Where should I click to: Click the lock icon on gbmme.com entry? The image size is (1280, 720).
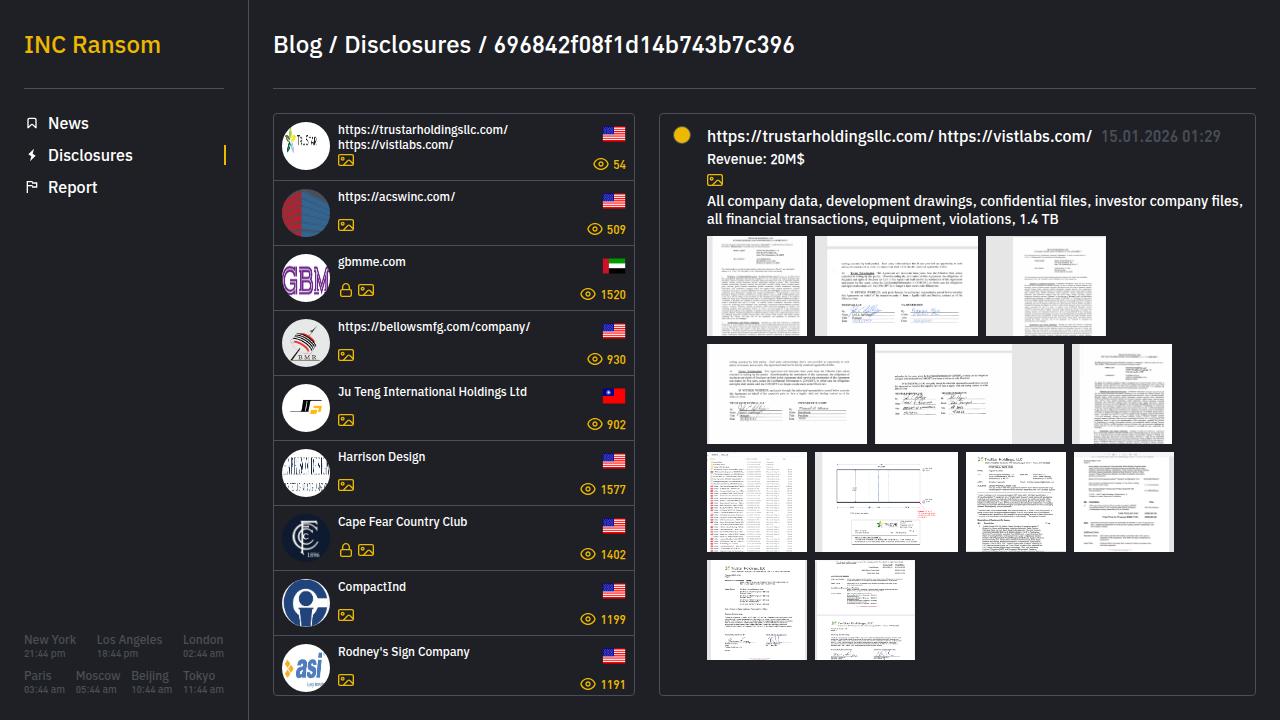coord(346,290)
